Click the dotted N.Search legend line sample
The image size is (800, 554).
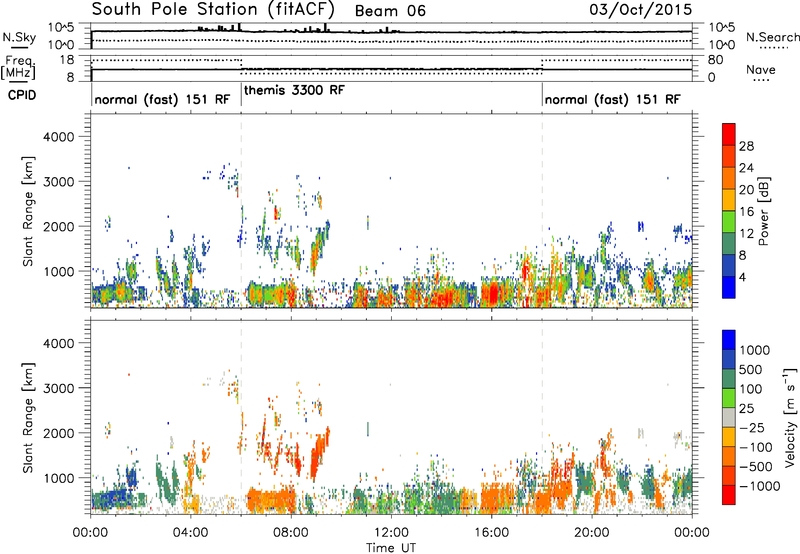(773, 47)
